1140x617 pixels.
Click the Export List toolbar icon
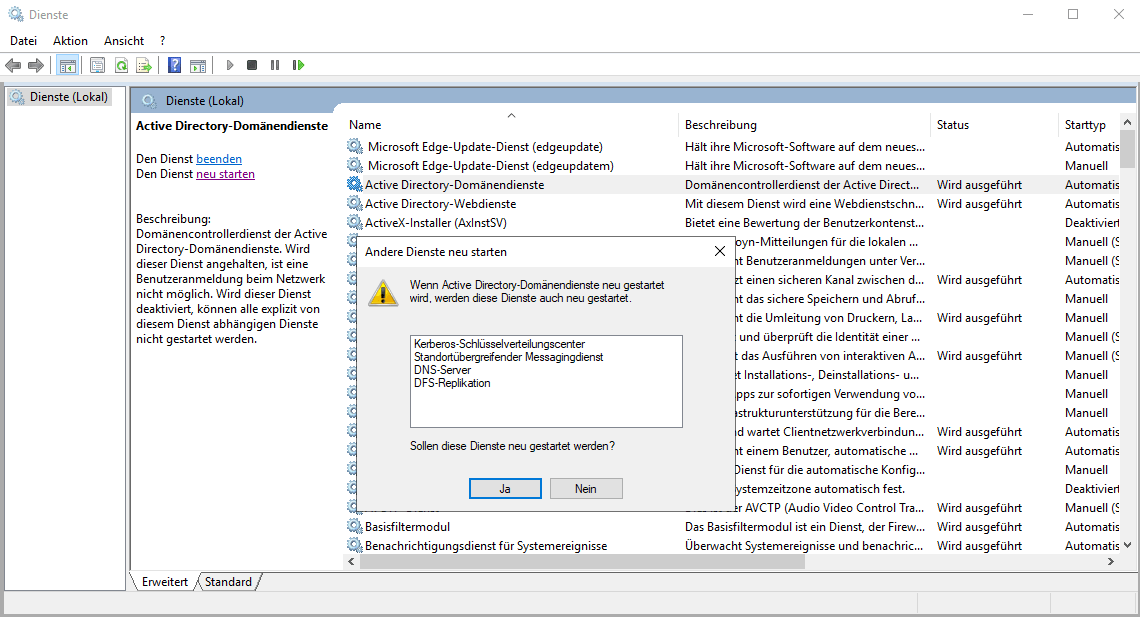[144, 65]
